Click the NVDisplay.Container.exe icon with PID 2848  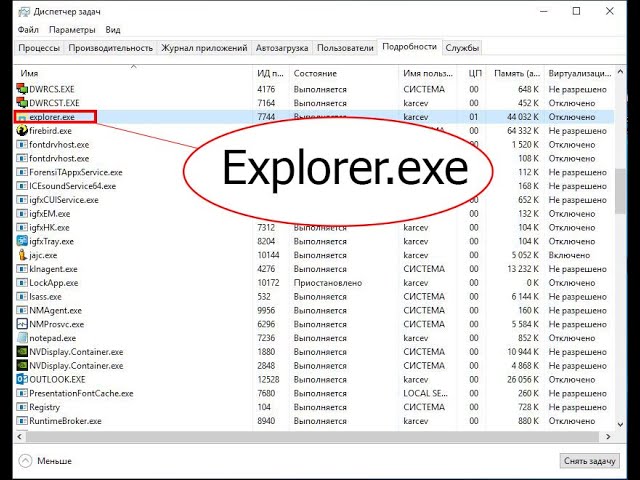click(x=22, y=366)
